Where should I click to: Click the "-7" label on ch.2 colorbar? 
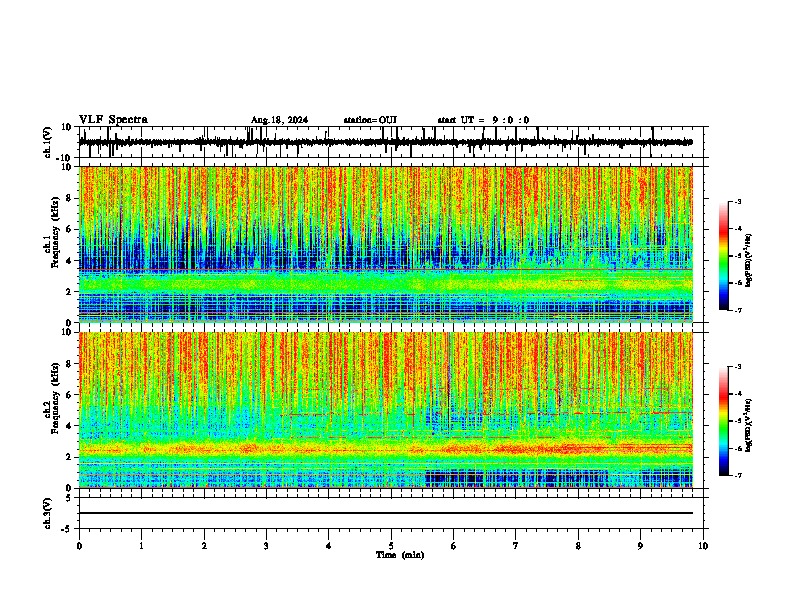point(737,475)
